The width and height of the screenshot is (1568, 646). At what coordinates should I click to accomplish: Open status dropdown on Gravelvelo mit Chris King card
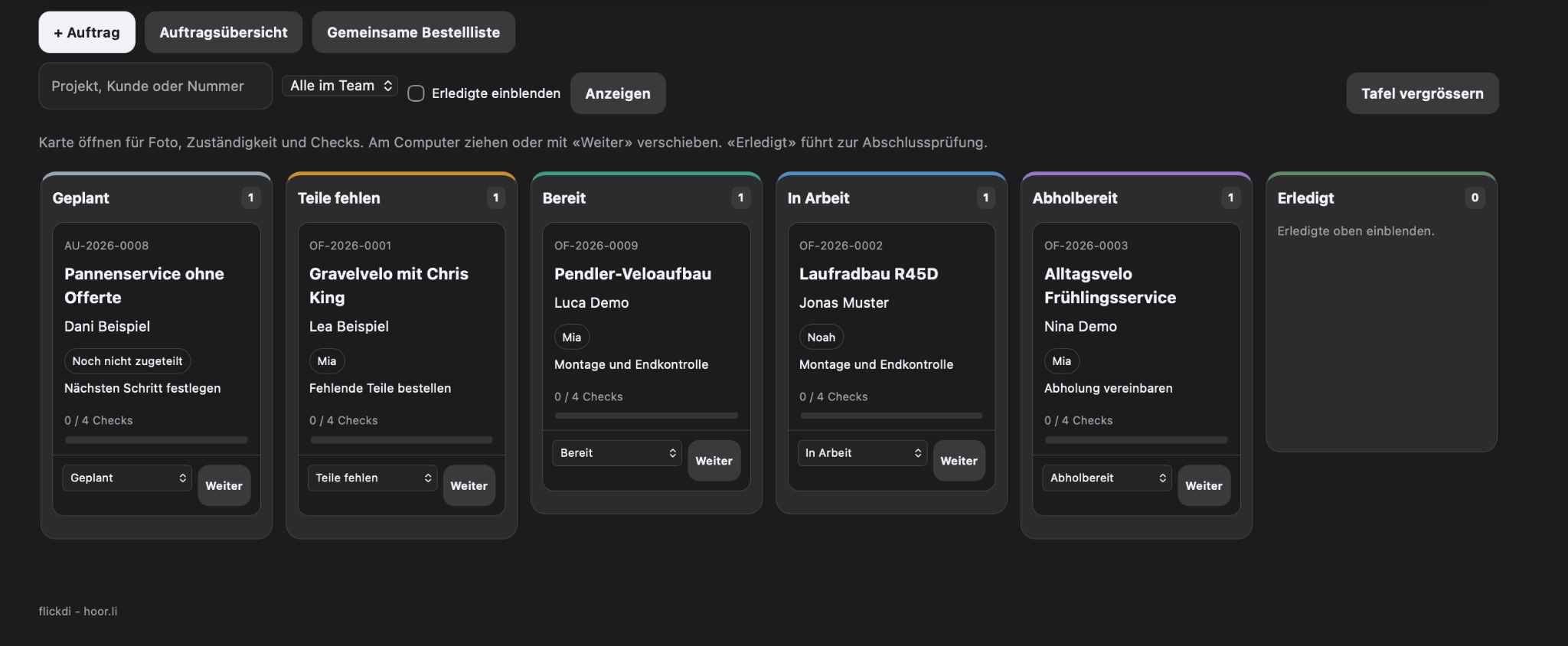click(x=372, y=478)
